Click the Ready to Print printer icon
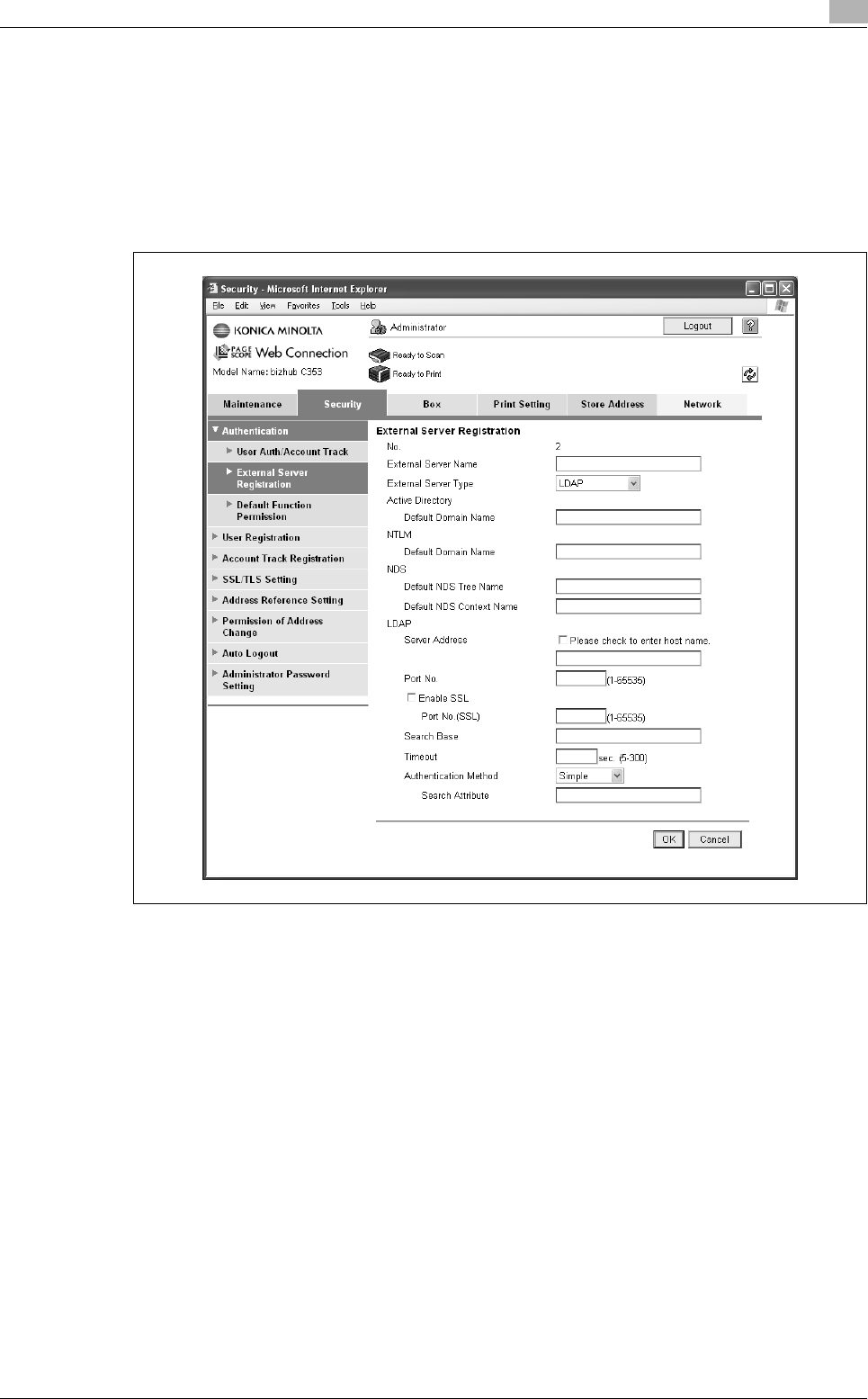 coord(380,373)
